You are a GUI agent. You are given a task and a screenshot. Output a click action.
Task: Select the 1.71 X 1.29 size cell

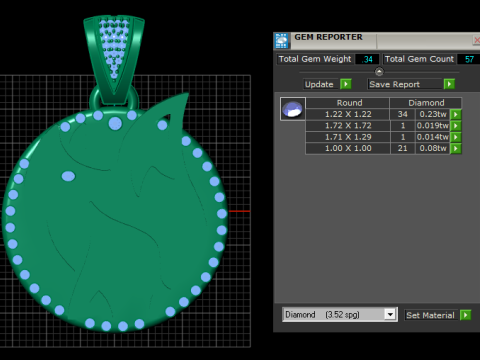coord(348,137)
